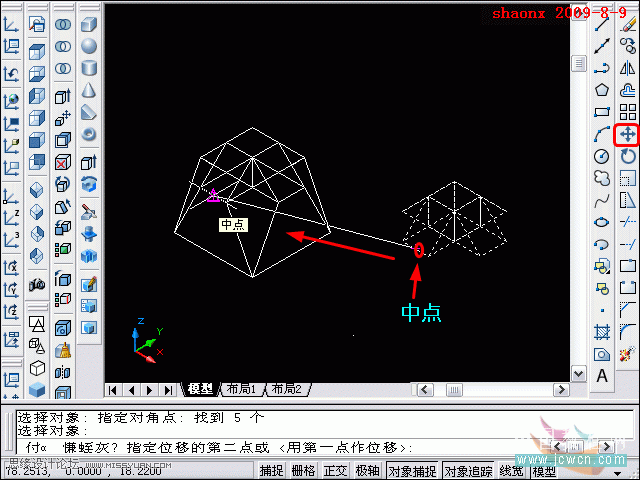Select the Hatch tool
Screen dimensions: 640x480
[x=602, y=332]
